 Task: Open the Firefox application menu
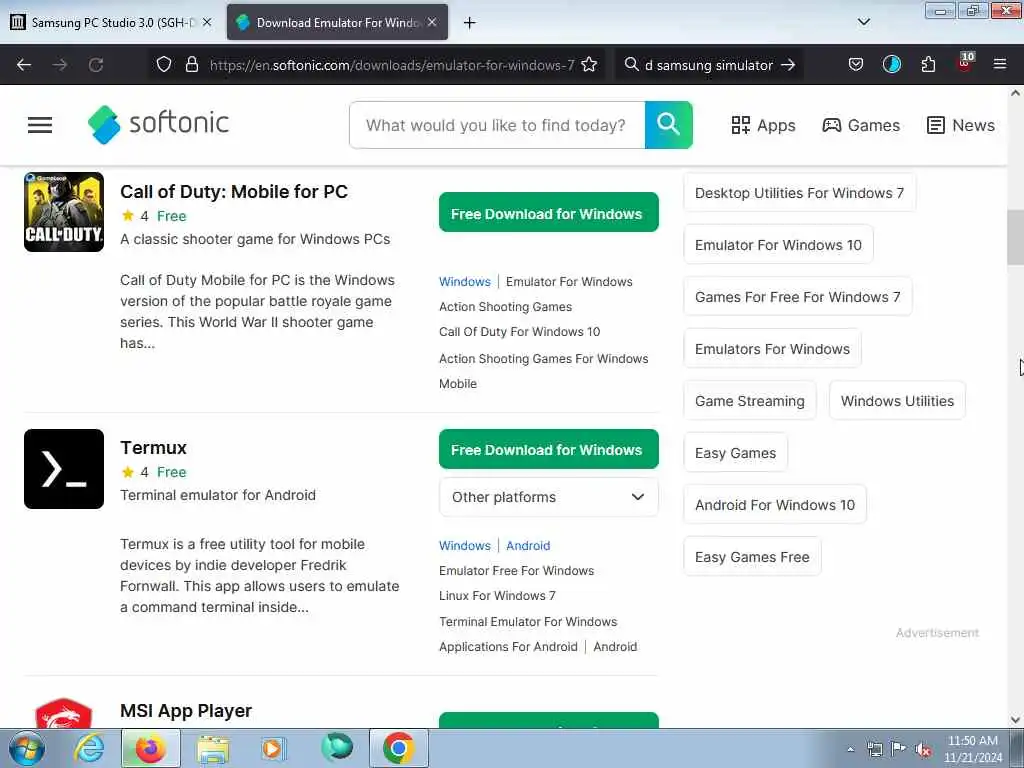(1000, 65)
